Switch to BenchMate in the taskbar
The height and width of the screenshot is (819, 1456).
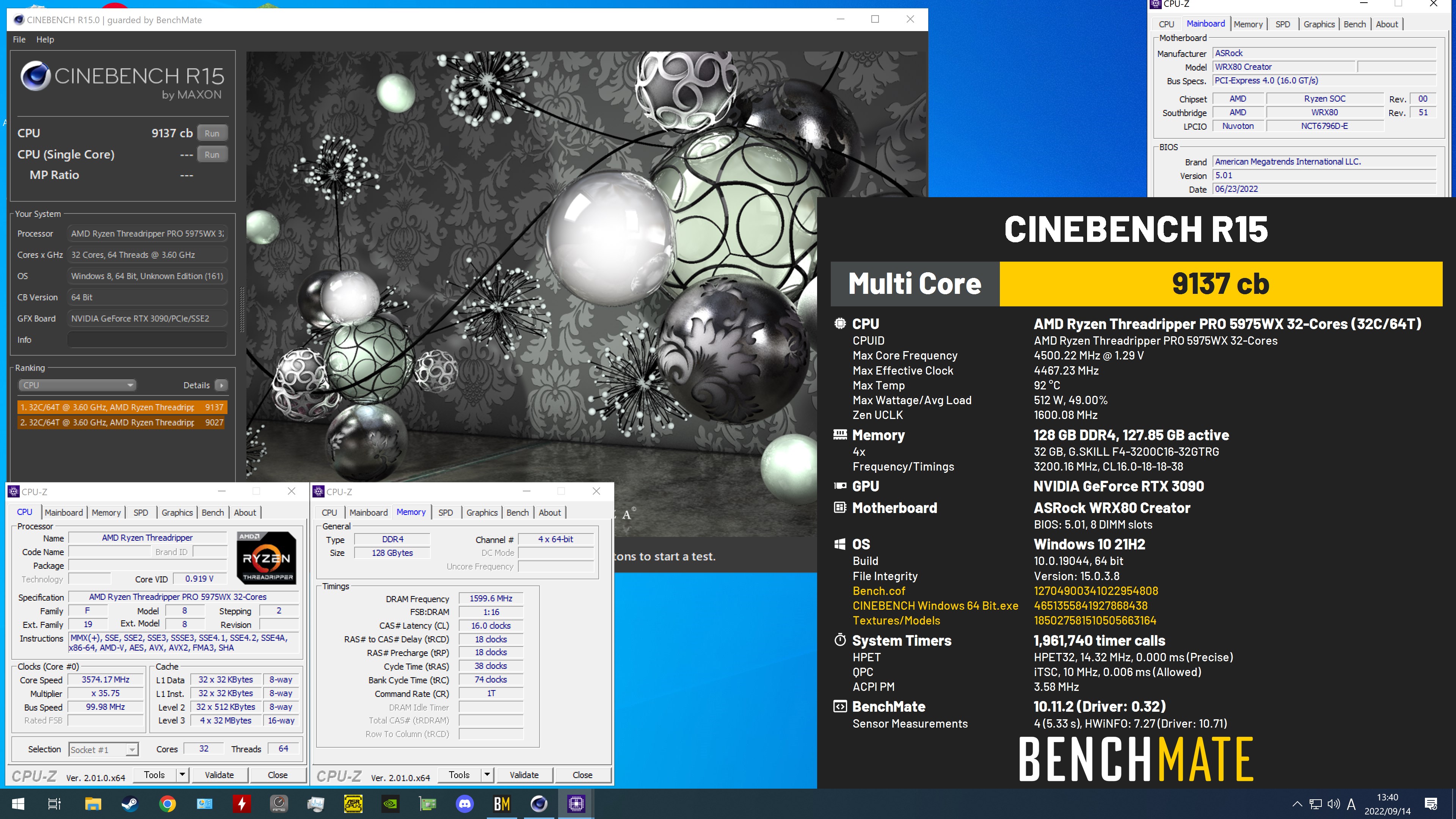point(502,804)
